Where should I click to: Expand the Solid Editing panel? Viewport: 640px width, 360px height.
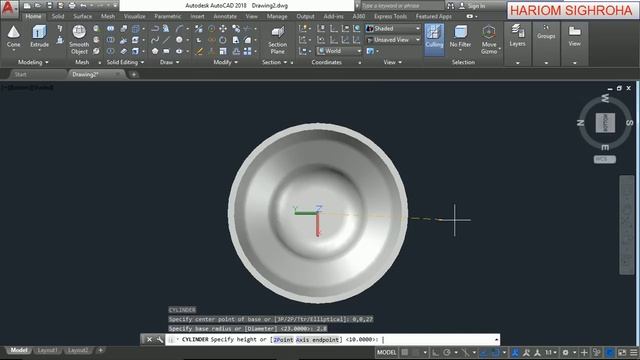(125, 62)
